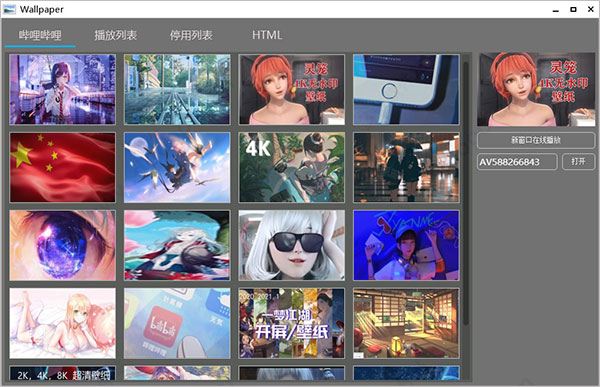Pick the bilibili app icon wallpaper

click(177, 323)
